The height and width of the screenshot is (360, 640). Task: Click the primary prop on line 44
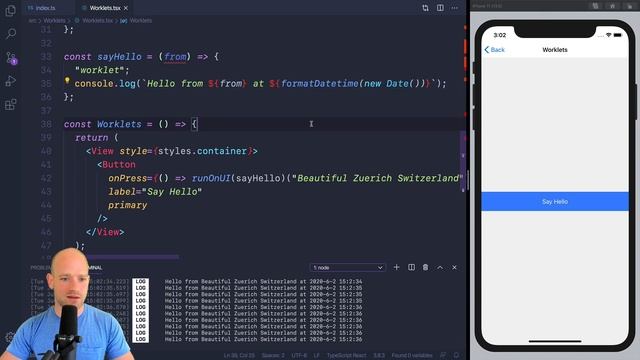click(127, 205)
